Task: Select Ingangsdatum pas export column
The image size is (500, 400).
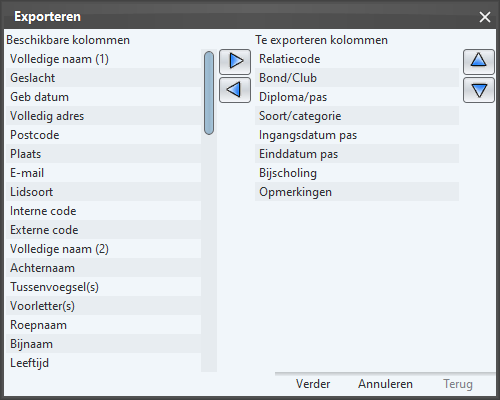Action: (x=357, y=135)
